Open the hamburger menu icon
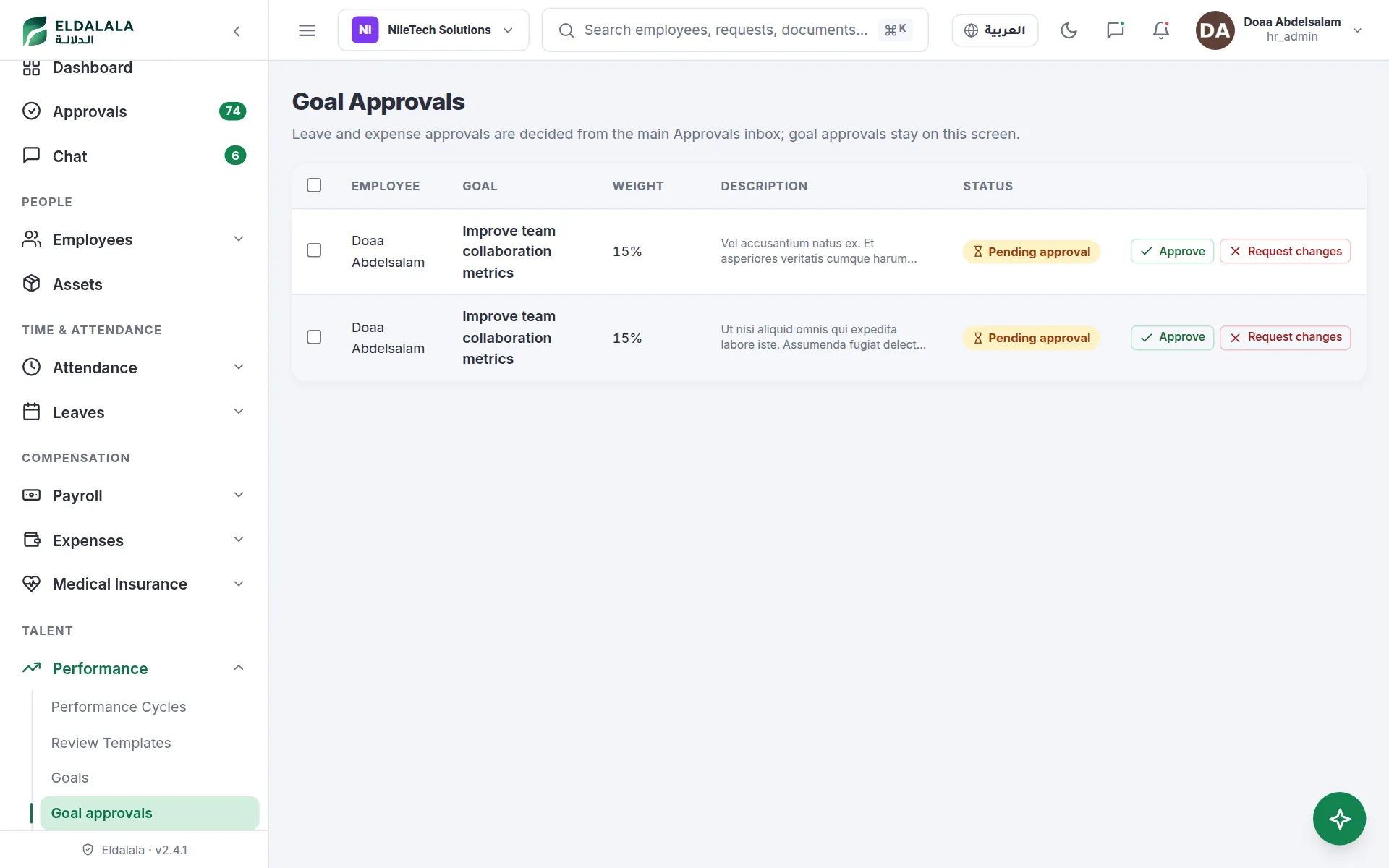The height and width of the screenshot is (868, 1389). pyautogui.click(x=307, y=30)
